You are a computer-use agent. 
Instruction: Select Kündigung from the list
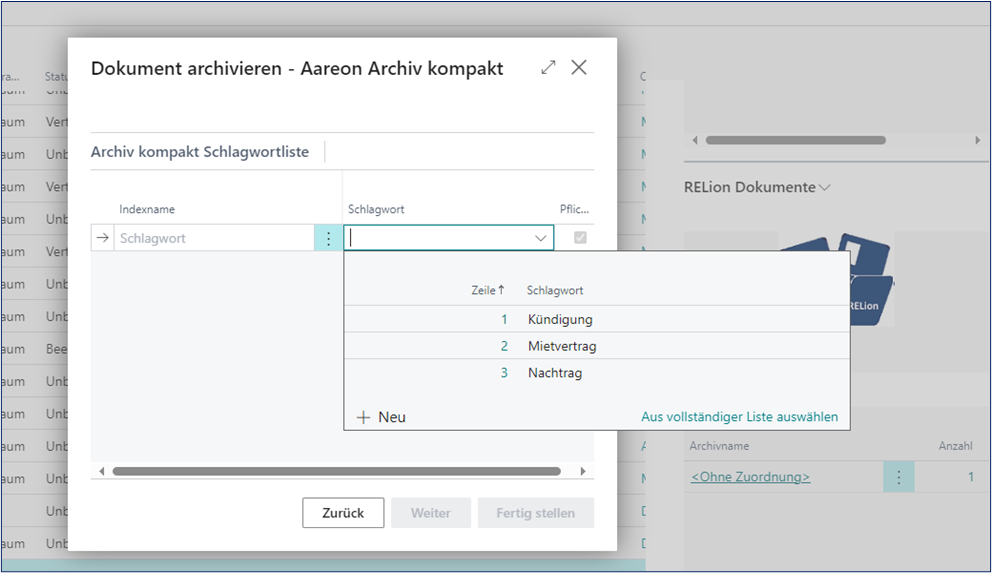560,320
